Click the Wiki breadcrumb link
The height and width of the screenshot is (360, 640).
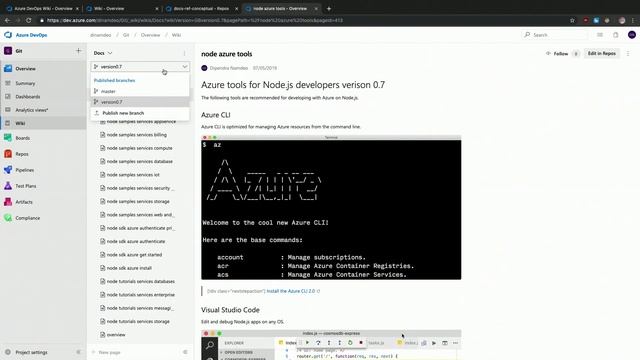coord(176,35)
